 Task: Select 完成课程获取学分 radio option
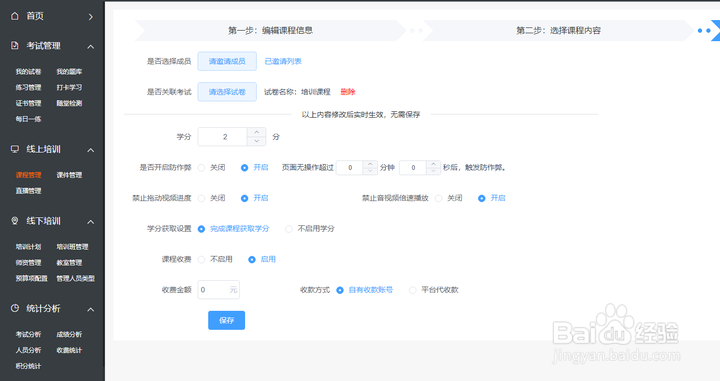coord(233,229)
